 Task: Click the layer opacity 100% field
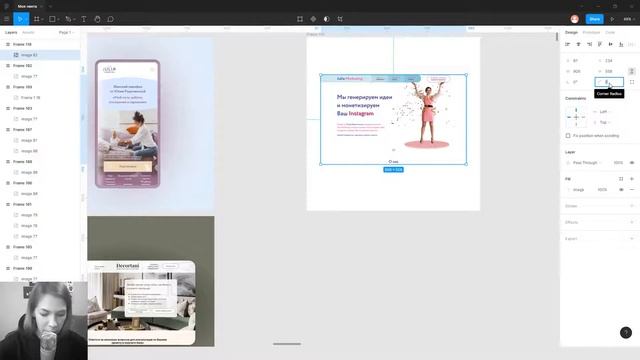[x=618, y=163]
